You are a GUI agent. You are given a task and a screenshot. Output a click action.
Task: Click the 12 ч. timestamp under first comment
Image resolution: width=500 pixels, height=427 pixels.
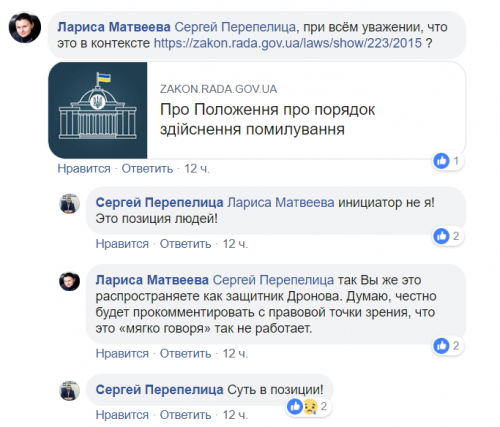click(x=197, y=169)
